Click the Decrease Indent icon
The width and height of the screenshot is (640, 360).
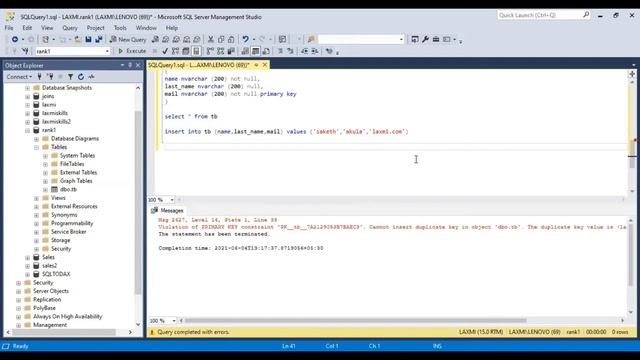(x=304, y=51)
